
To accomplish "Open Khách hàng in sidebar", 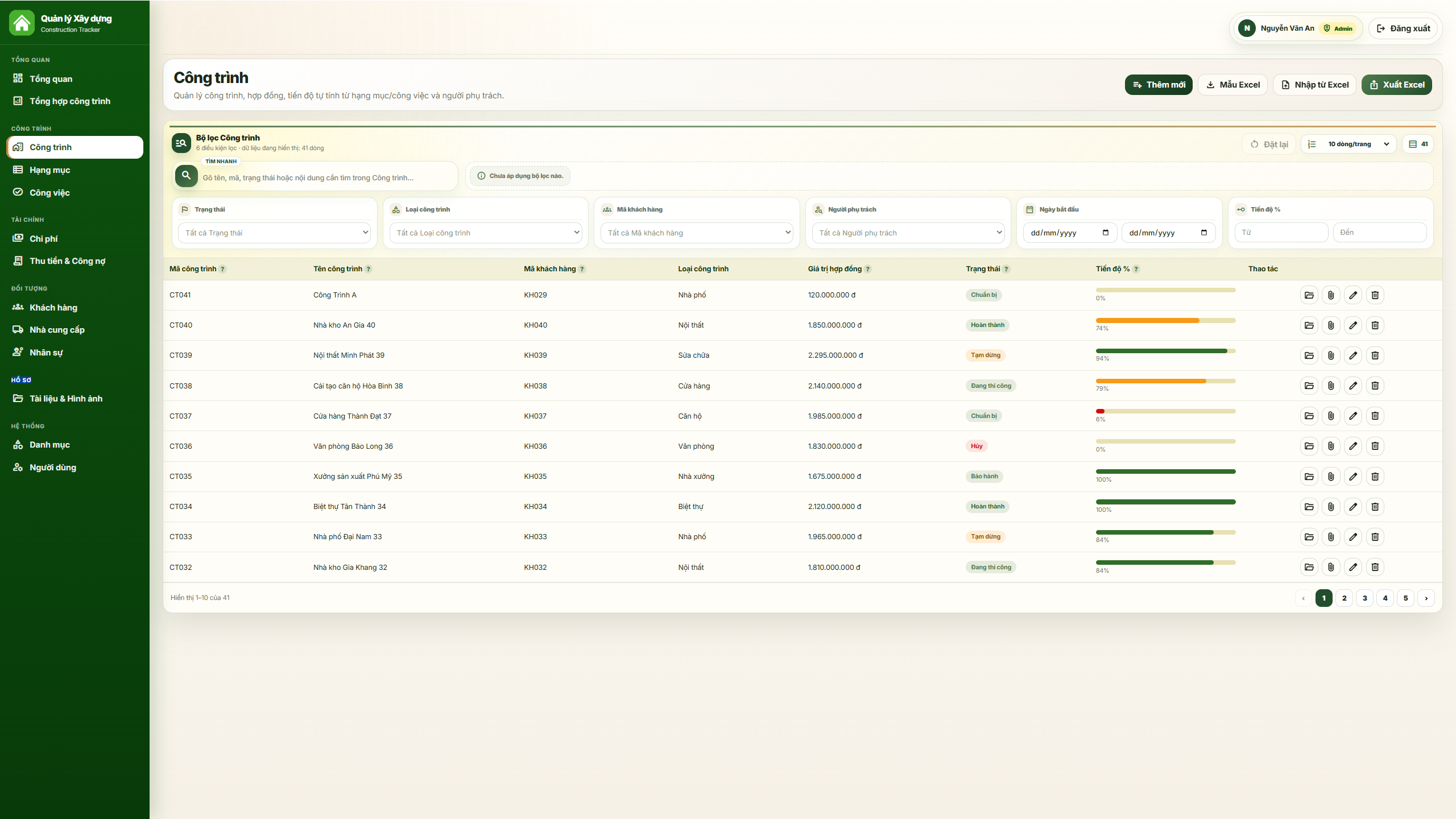I will click(75, 308).
